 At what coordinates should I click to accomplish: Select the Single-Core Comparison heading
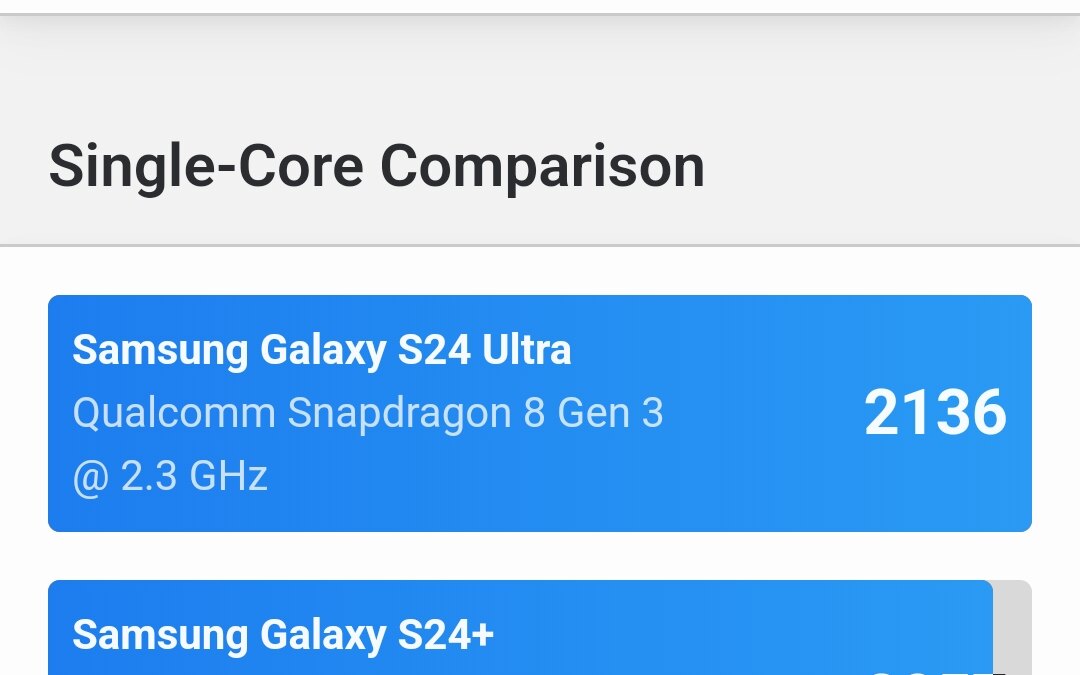[378, 166]
